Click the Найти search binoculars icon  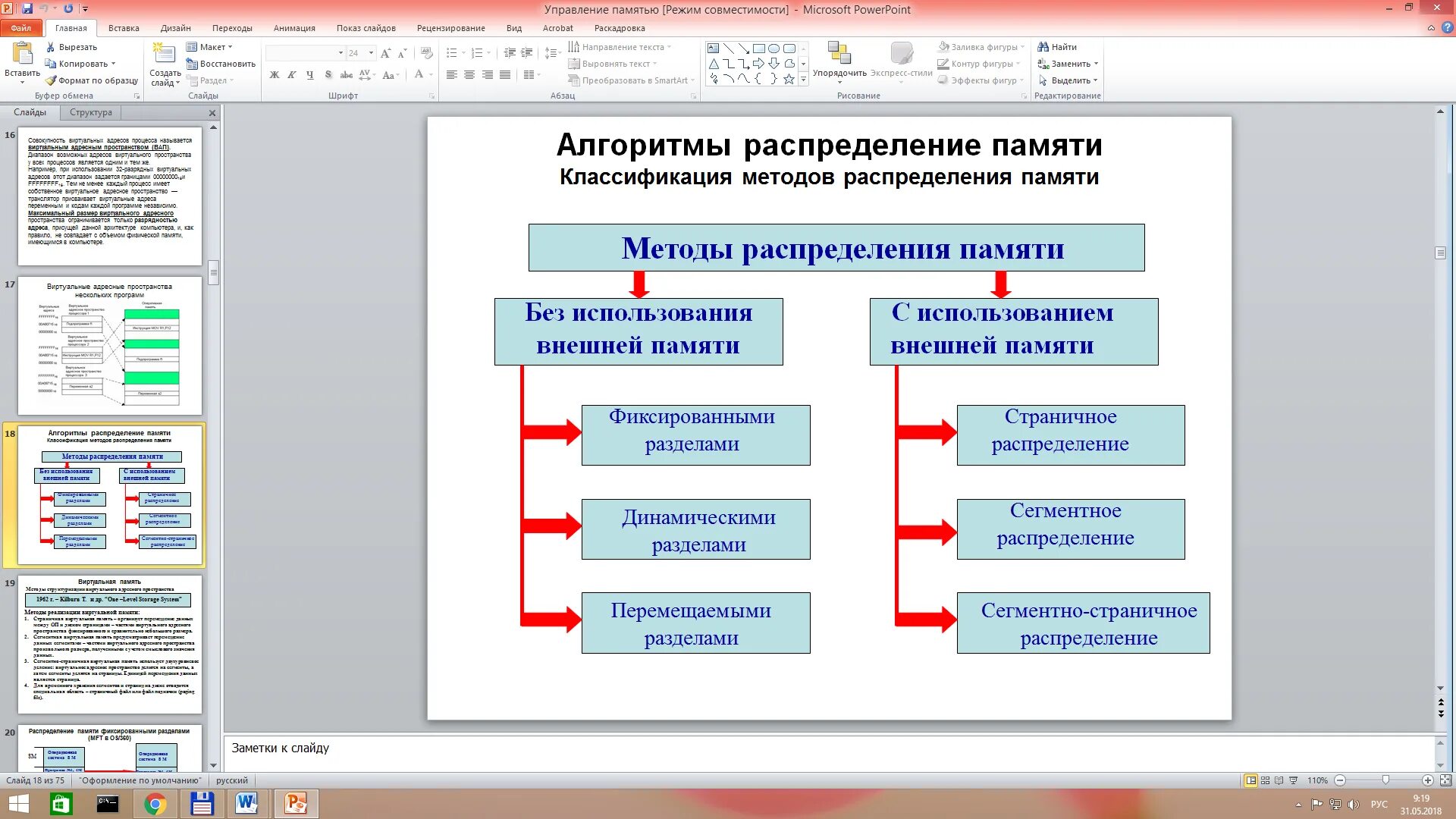(1043, 47)
